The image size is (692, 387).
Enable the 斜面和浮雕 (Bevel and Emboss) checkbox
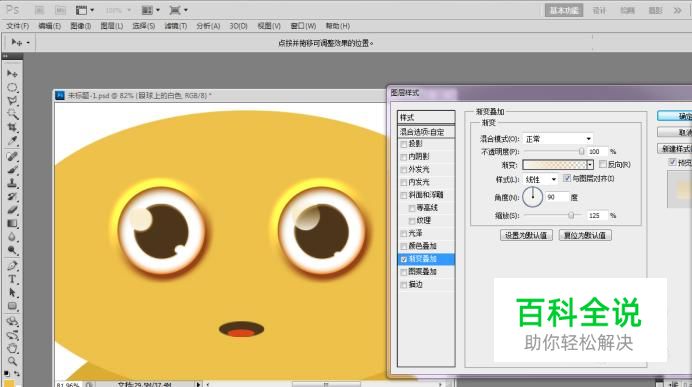coord(403,195)
